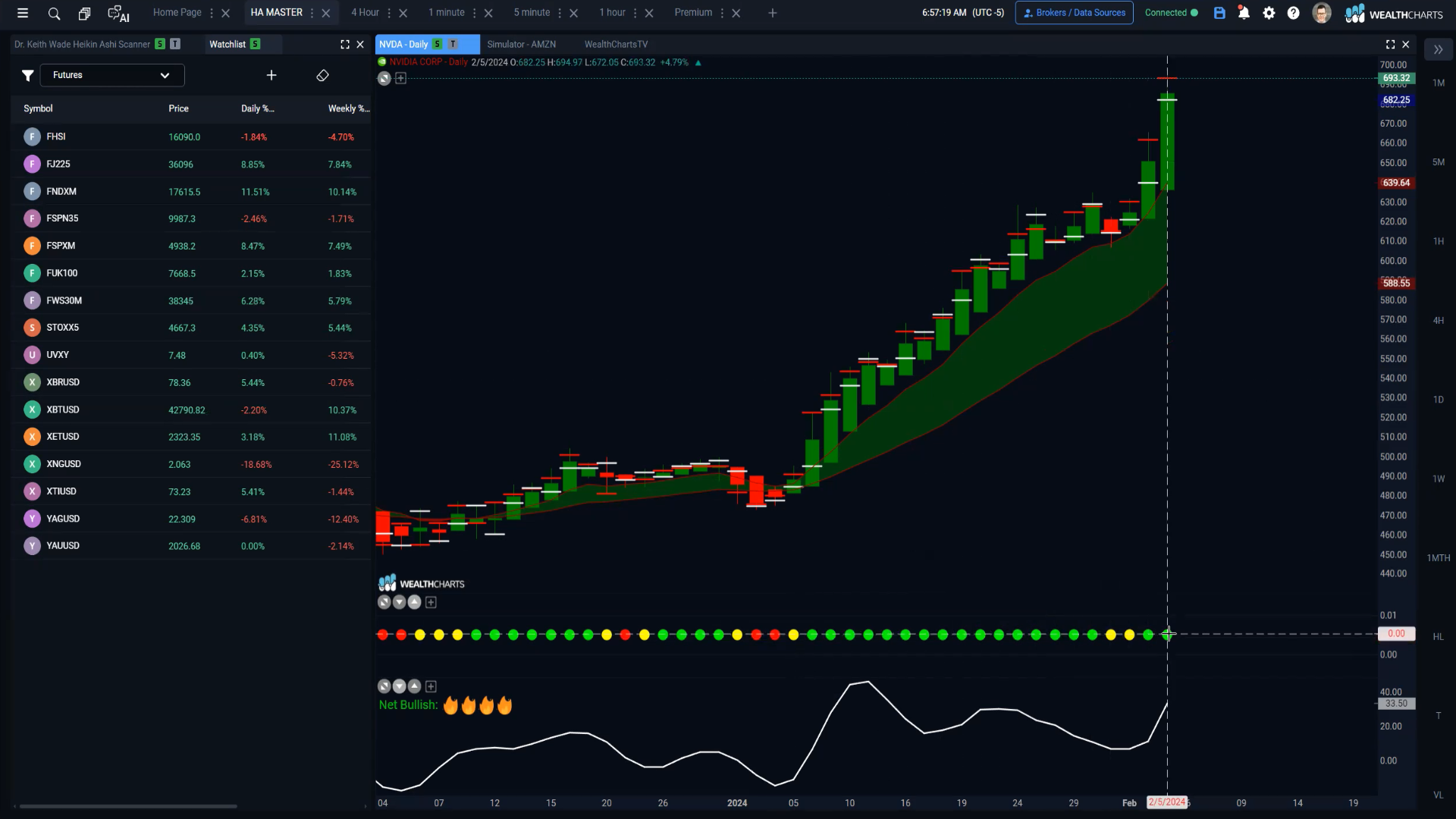This screenshot has width=1456, height=819.
Task: Switch to the Premium workspace tab
Action: (693, 13)
